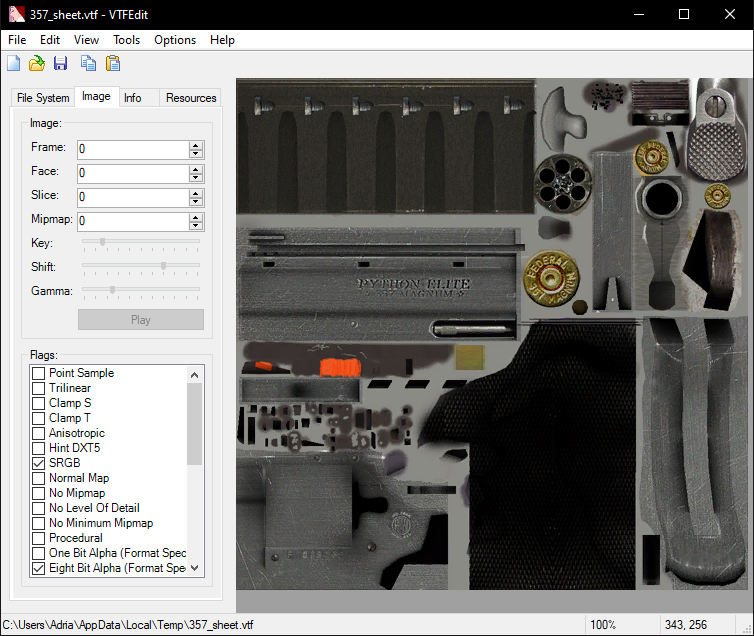
Task: Click into the Frame number field
Action: 134,149
